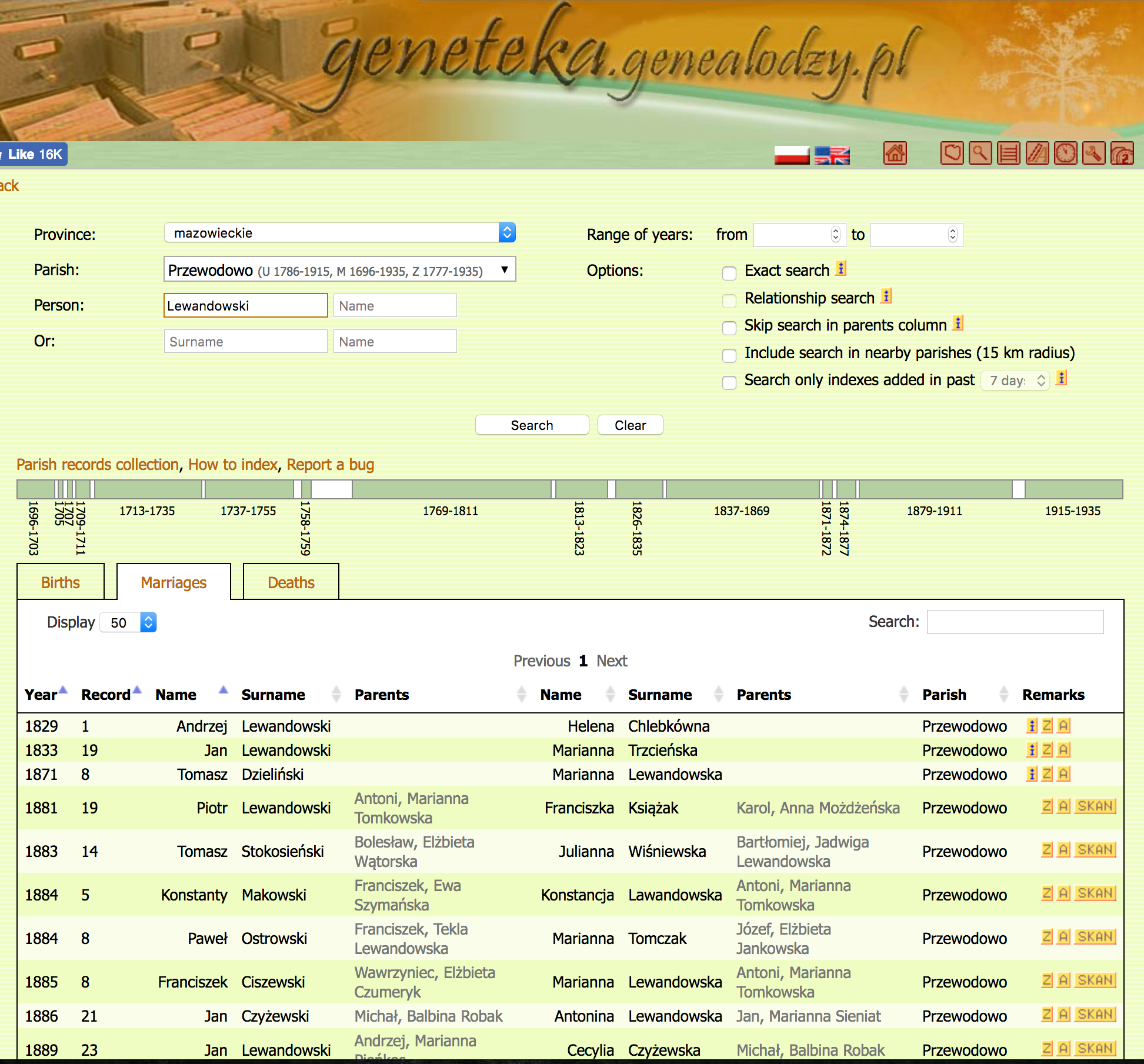The width and height of the screenshot is (1144, 1064).
Task: Click the wrench tools icon
Action: click(1093, 154)
